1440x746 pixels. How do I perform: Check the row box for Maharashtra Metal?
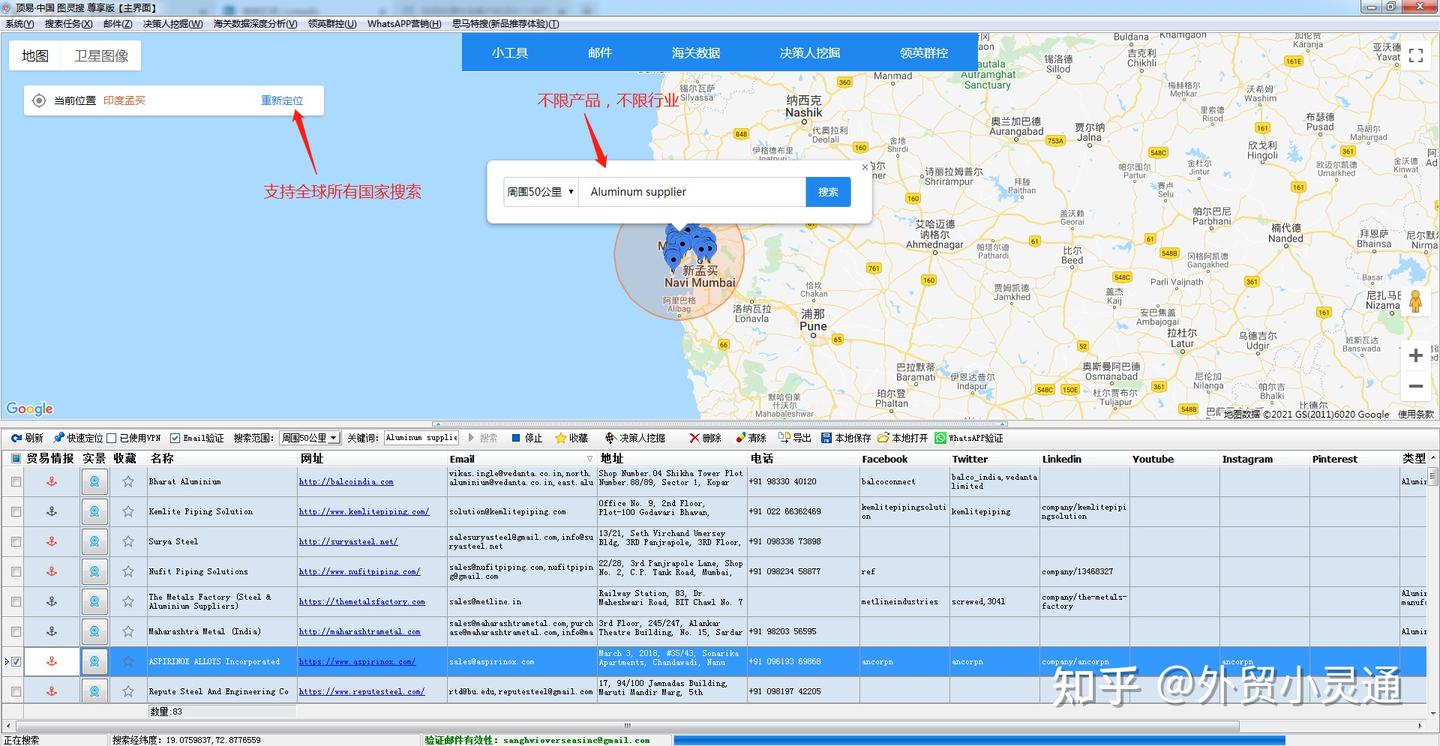click(x=16, y=632)
